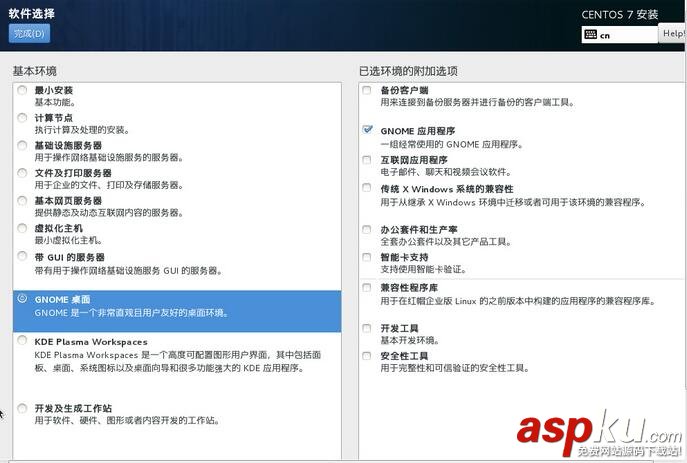Click the 互联网应用程序 add-on label
Image resolution: width=687 pixels, height=463 pixels.
click(414, 160)
